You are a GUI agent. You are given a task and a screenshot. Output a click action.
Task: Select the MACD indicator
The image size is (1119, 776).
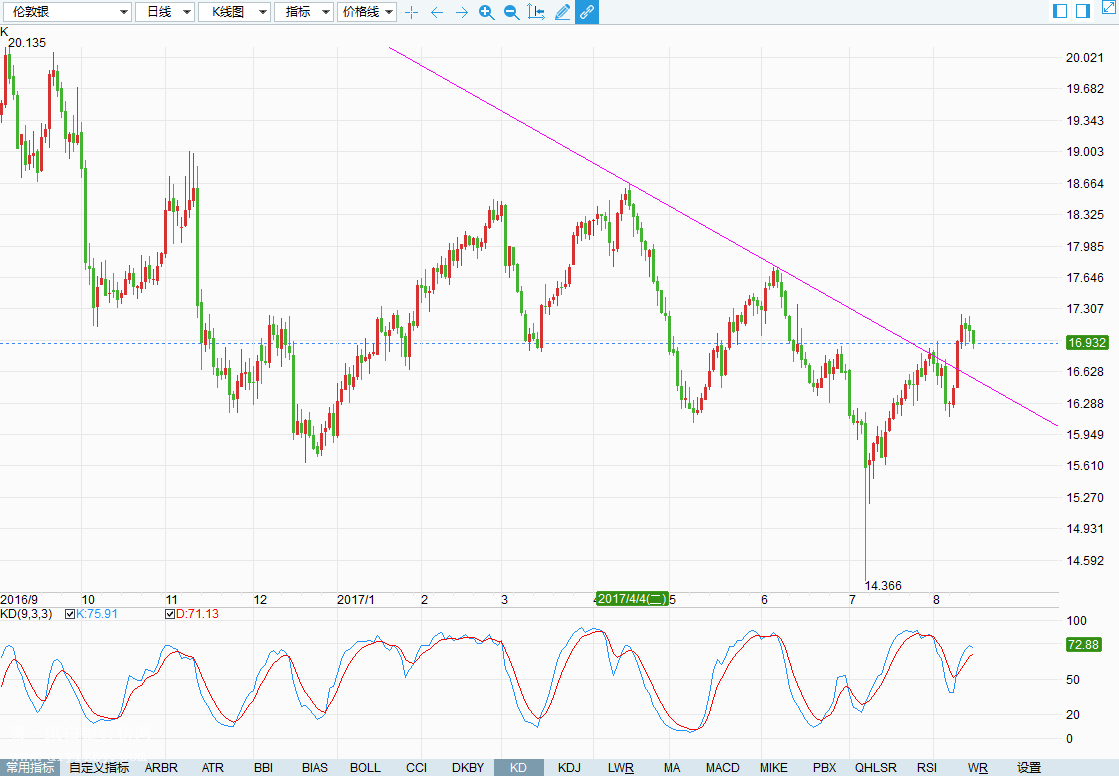point(723,767)
